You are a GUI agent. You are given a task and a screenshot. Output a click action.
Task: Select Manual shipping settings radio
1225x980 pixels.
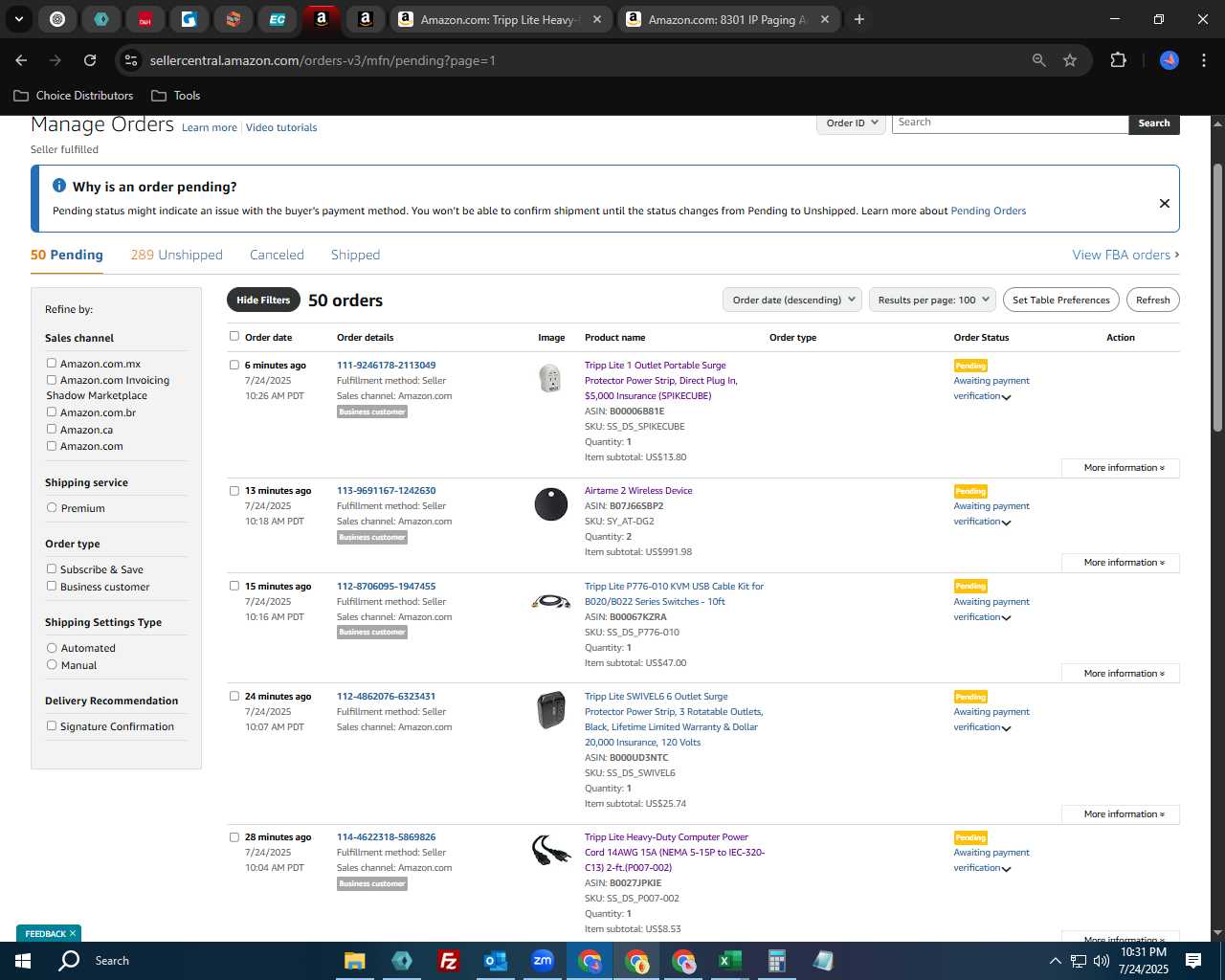pyautogui.click(x=52, y=664)
